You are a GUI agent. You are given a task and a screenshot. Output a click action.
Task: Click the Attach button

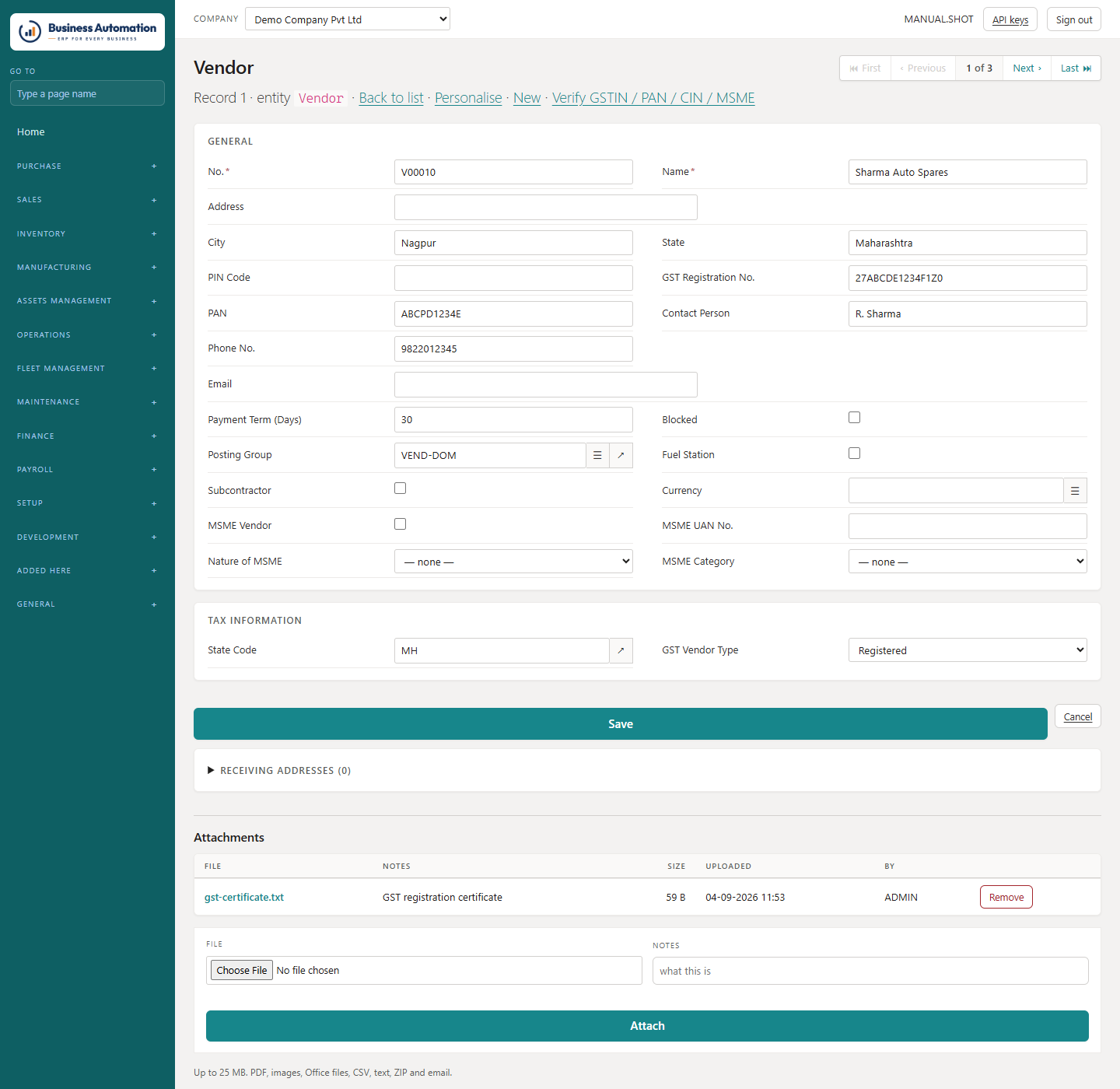[647, 1026]
